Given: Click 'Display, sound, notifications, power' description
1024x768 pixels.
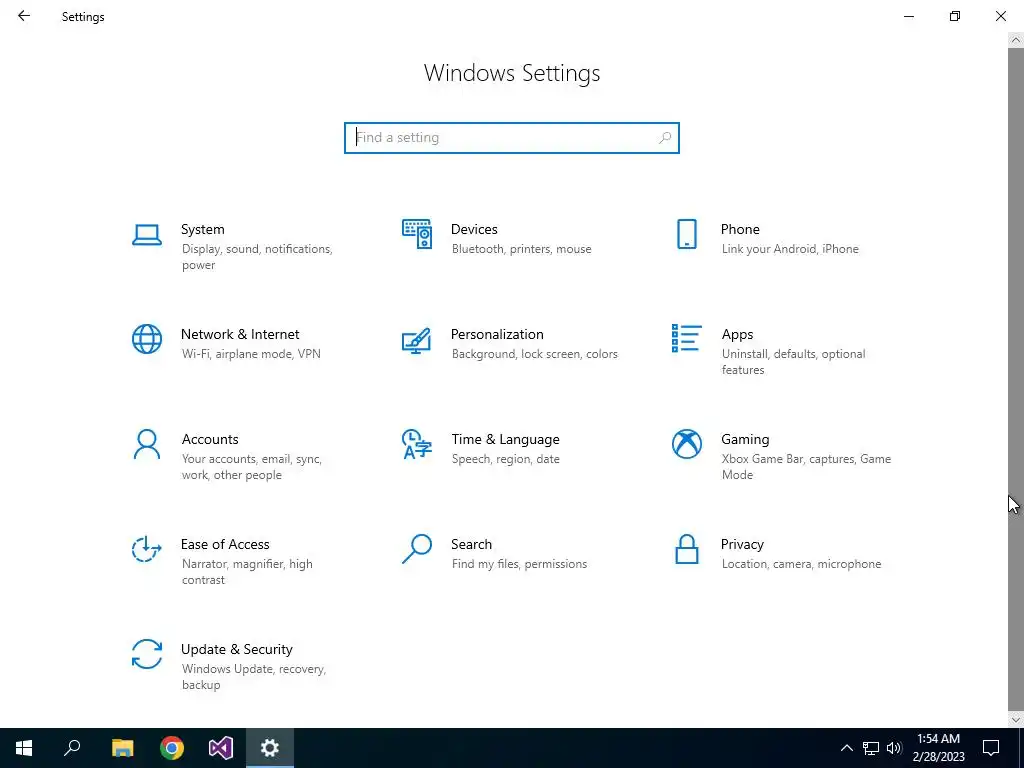Looking at the screenshot, I should coord(257,257).
